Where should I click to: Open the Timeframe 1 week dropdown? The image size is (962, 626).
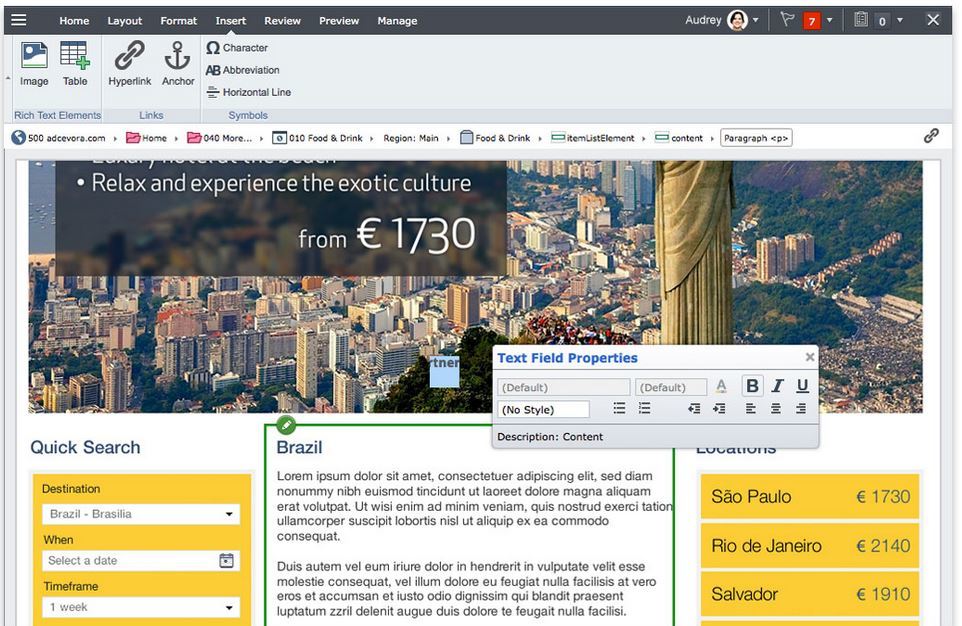click(141, 607)
